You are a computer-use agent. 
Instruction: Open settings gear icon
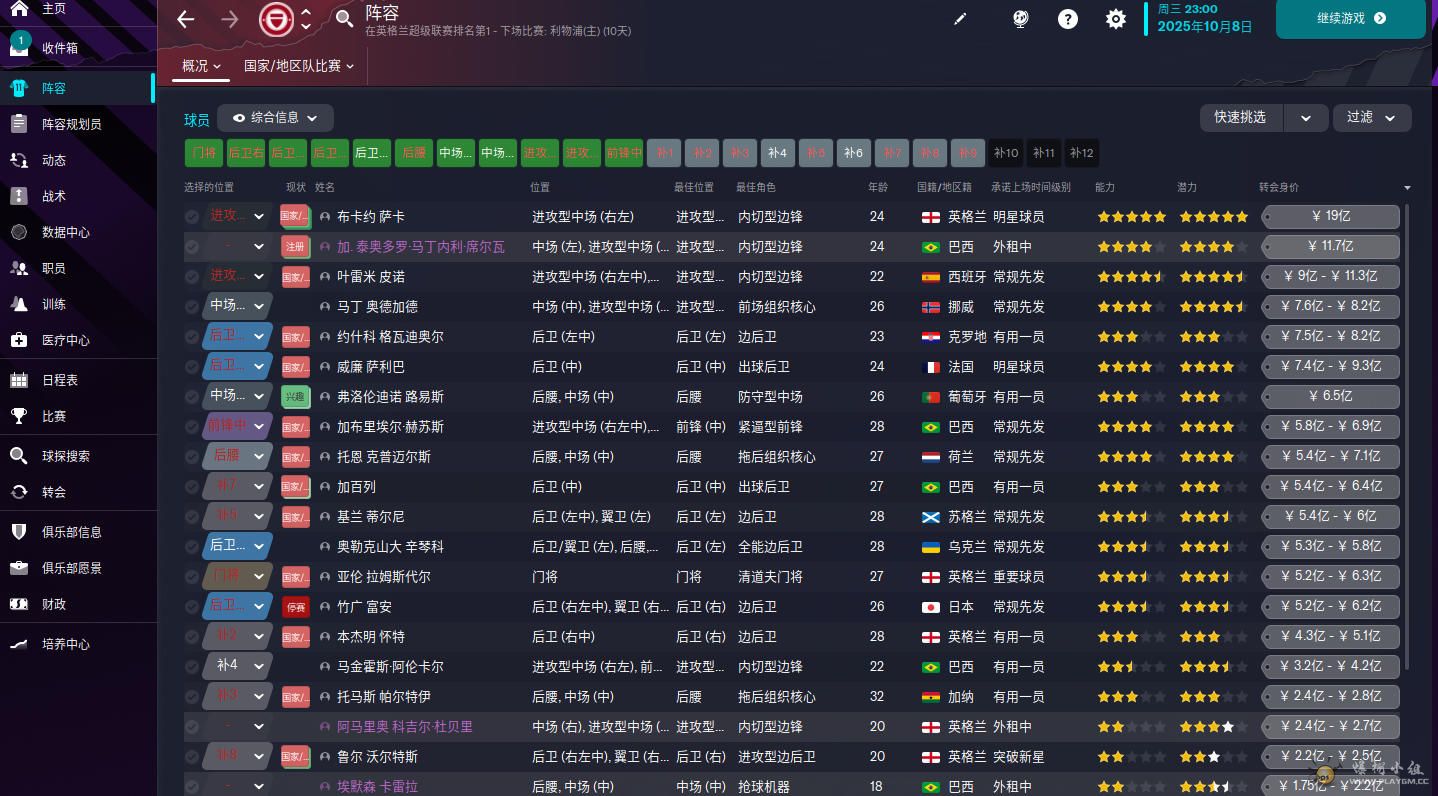(1116, 19)
